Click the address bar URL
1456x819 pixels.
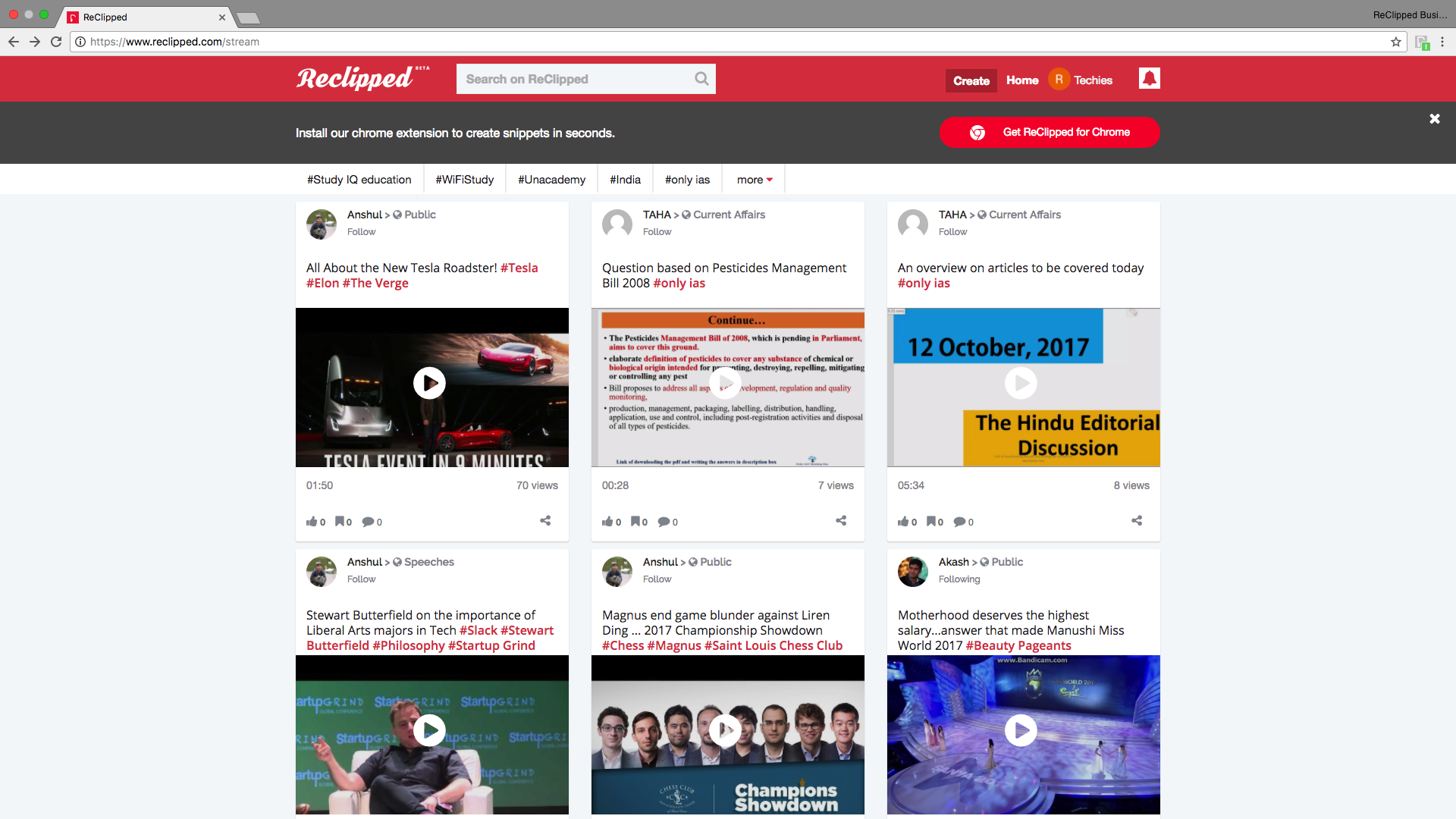(x=174, y=42)
